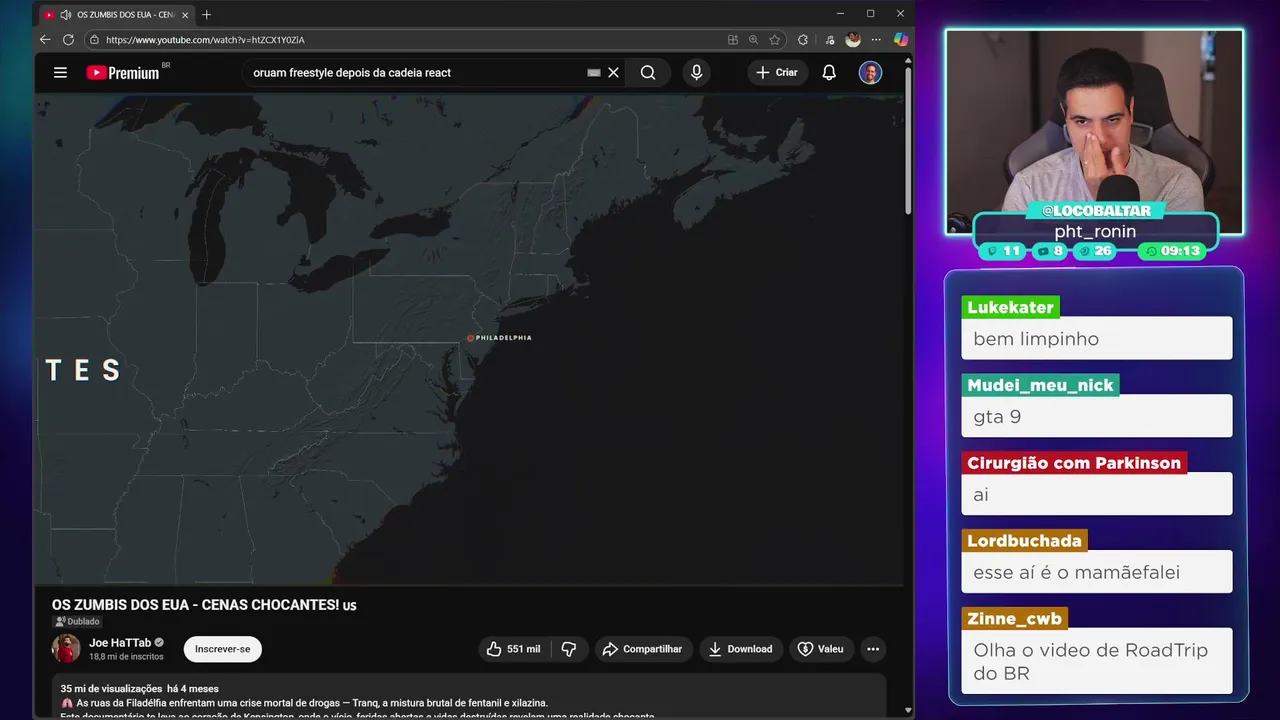This screenshot has width=1280, height=720.
Task: Open YouTube account avatar menu
Action: (x=870, y=73)
